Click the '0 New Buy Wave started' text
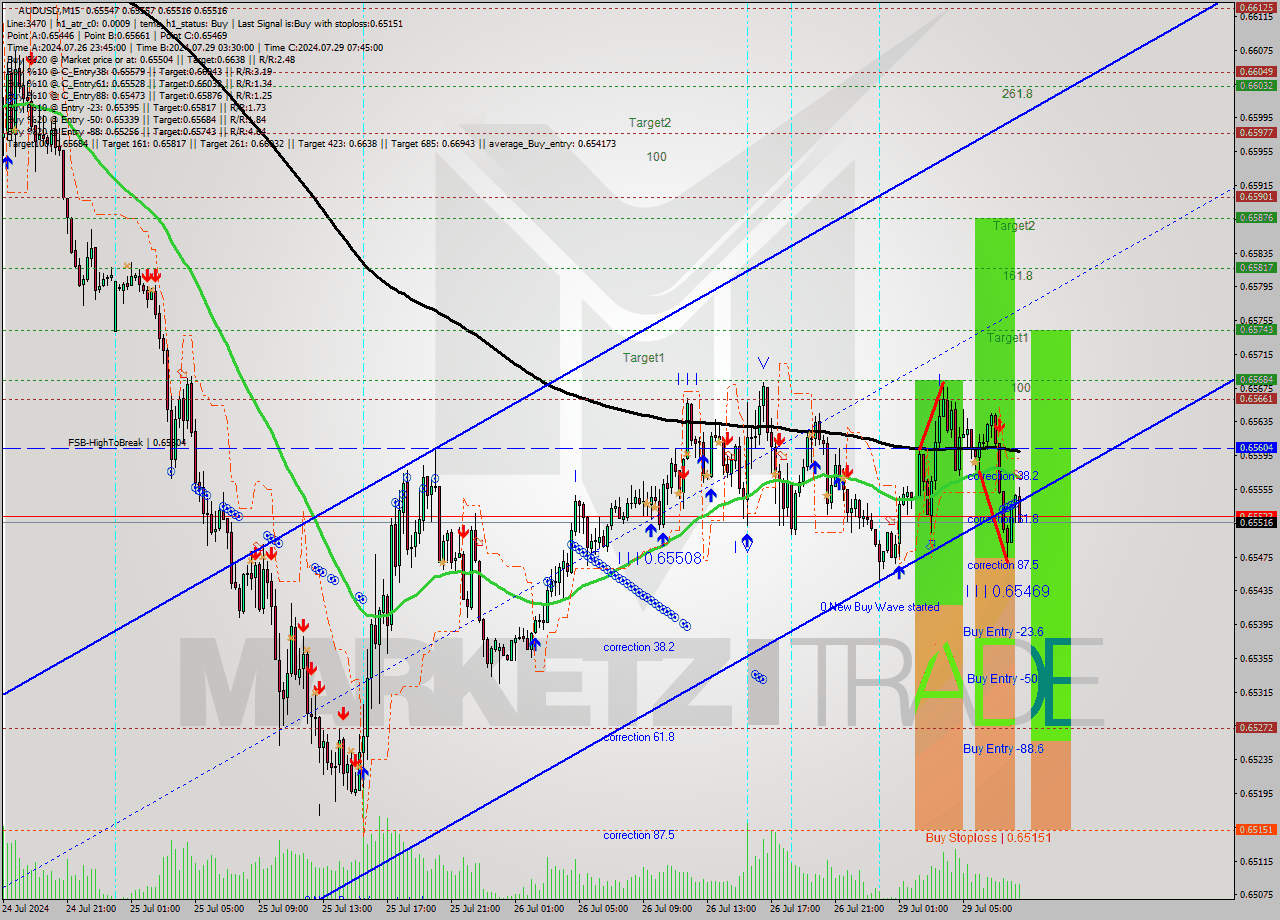Viewport: 1280px width, 920px height. tap(880, 607)
